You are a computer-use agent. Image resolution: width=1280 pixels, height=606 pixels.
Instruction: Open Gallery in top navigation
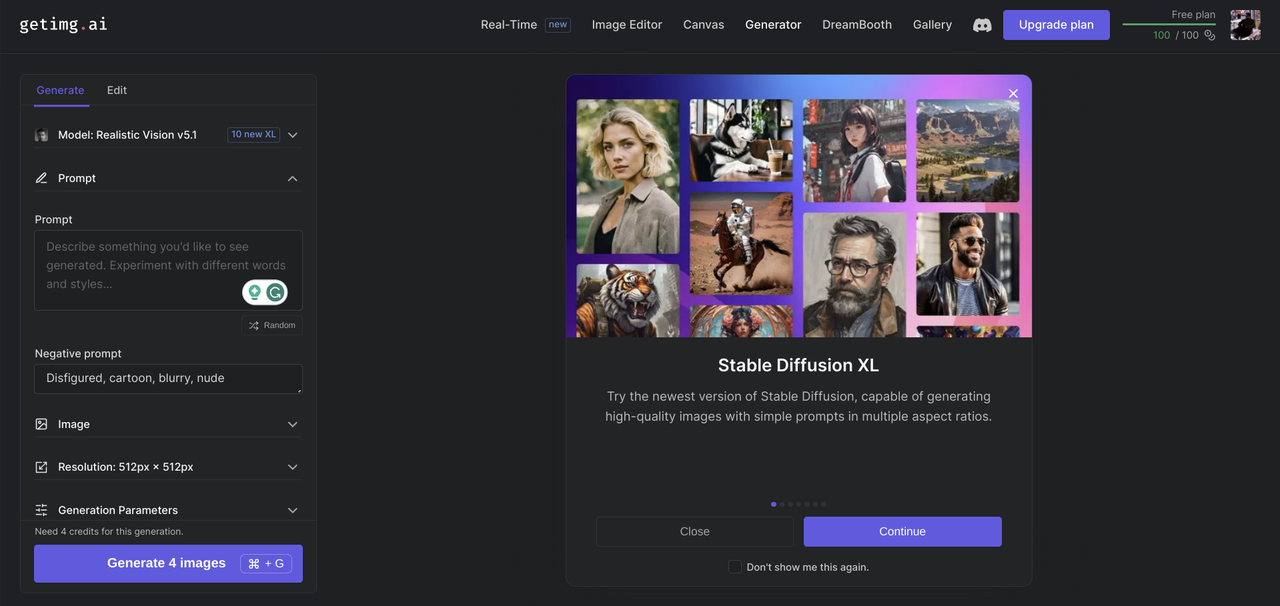[x=932, y=25]
